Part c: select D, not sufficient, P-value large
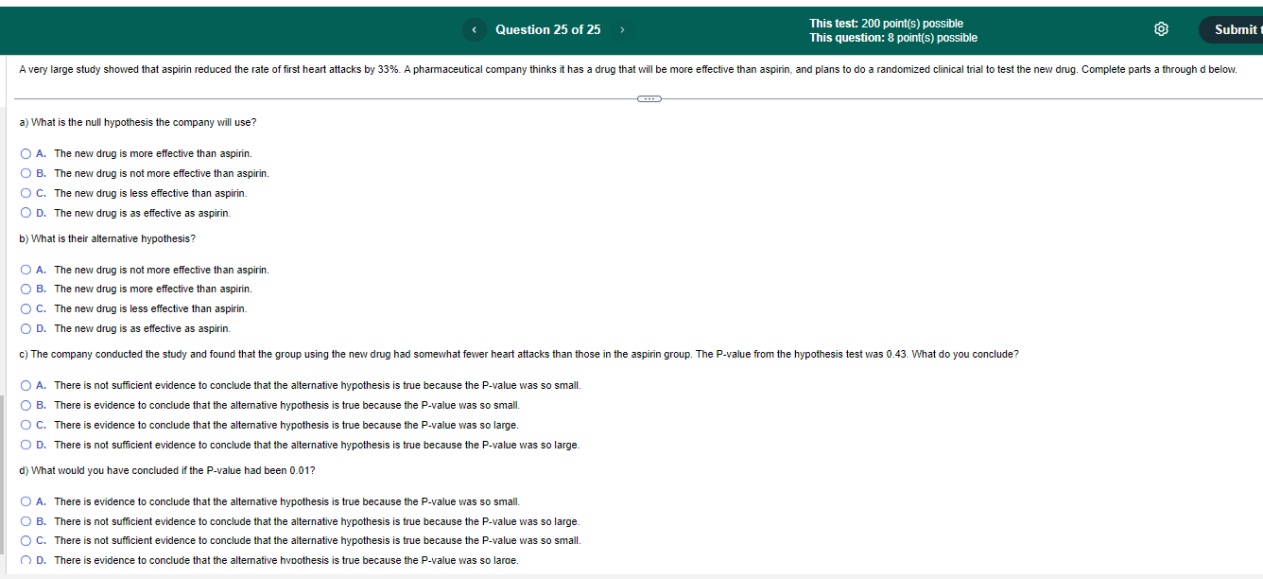This screenshot has height=579, width=1263. 26,445
